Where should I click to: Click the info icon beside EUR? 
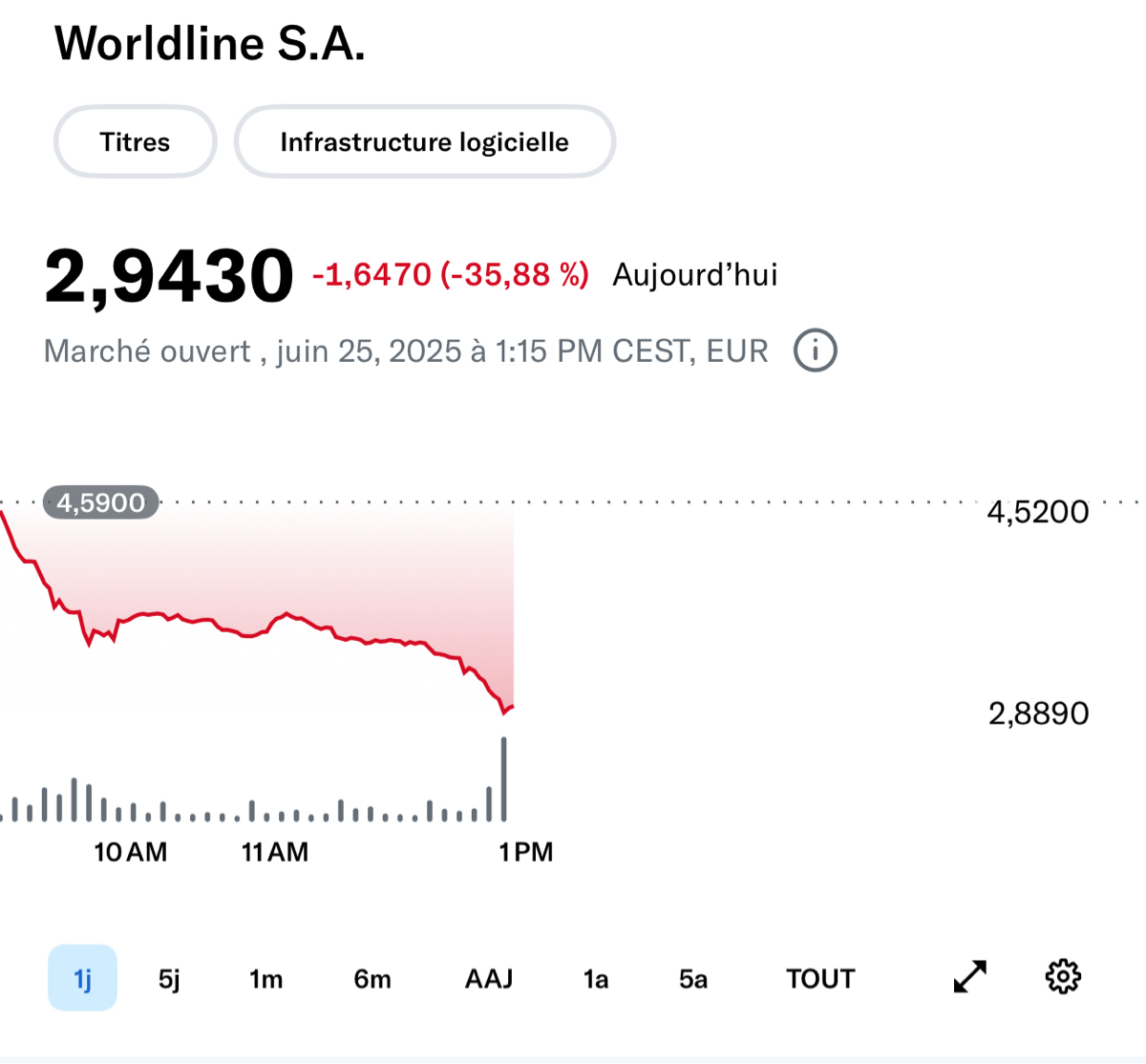(x=815, y=351)
